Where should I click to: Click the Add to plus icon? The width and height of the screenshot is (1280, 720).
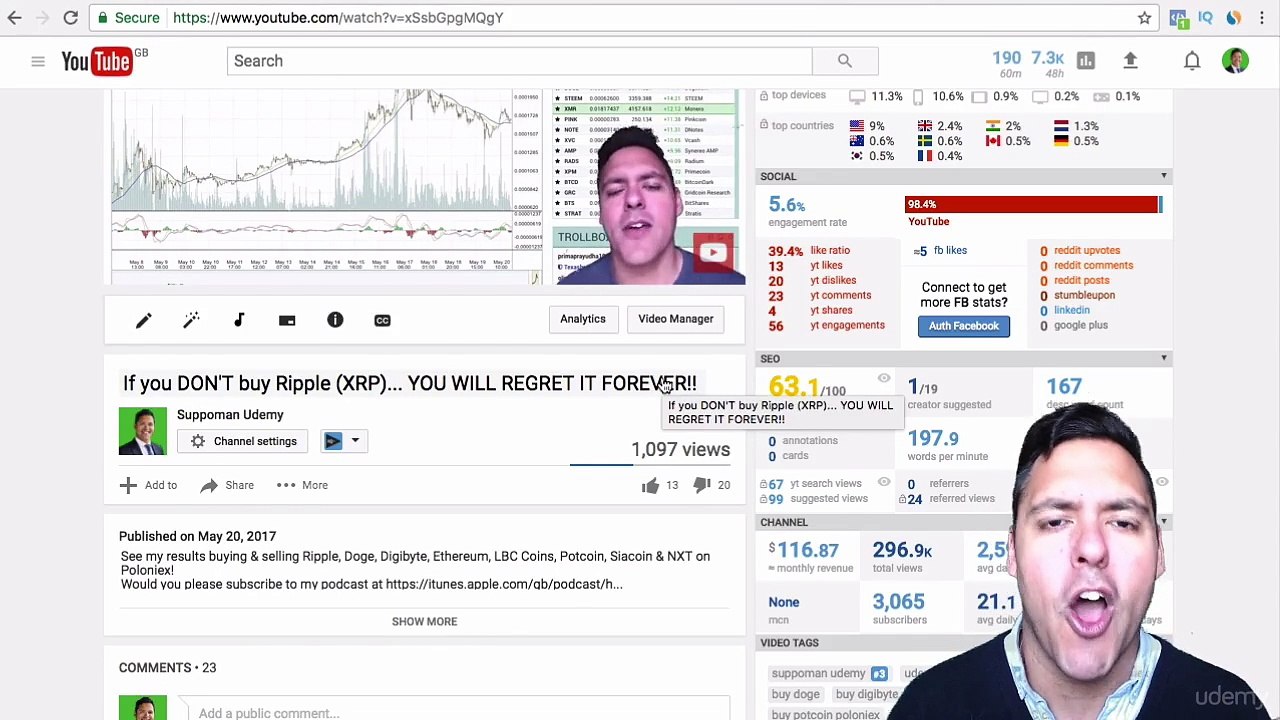point(128,485)
